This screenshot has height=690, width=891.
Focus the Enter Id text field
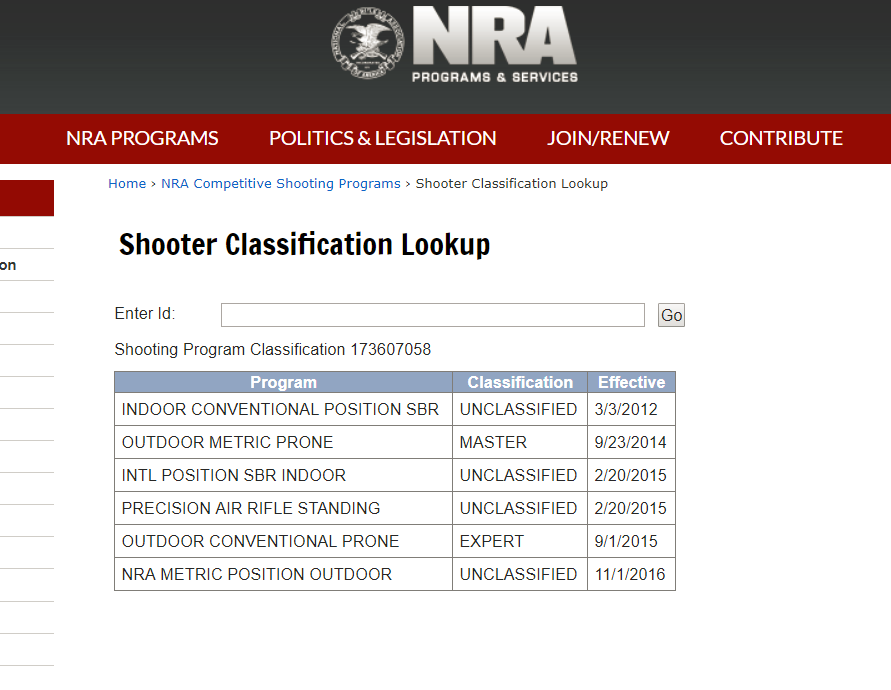pos(432,315)
